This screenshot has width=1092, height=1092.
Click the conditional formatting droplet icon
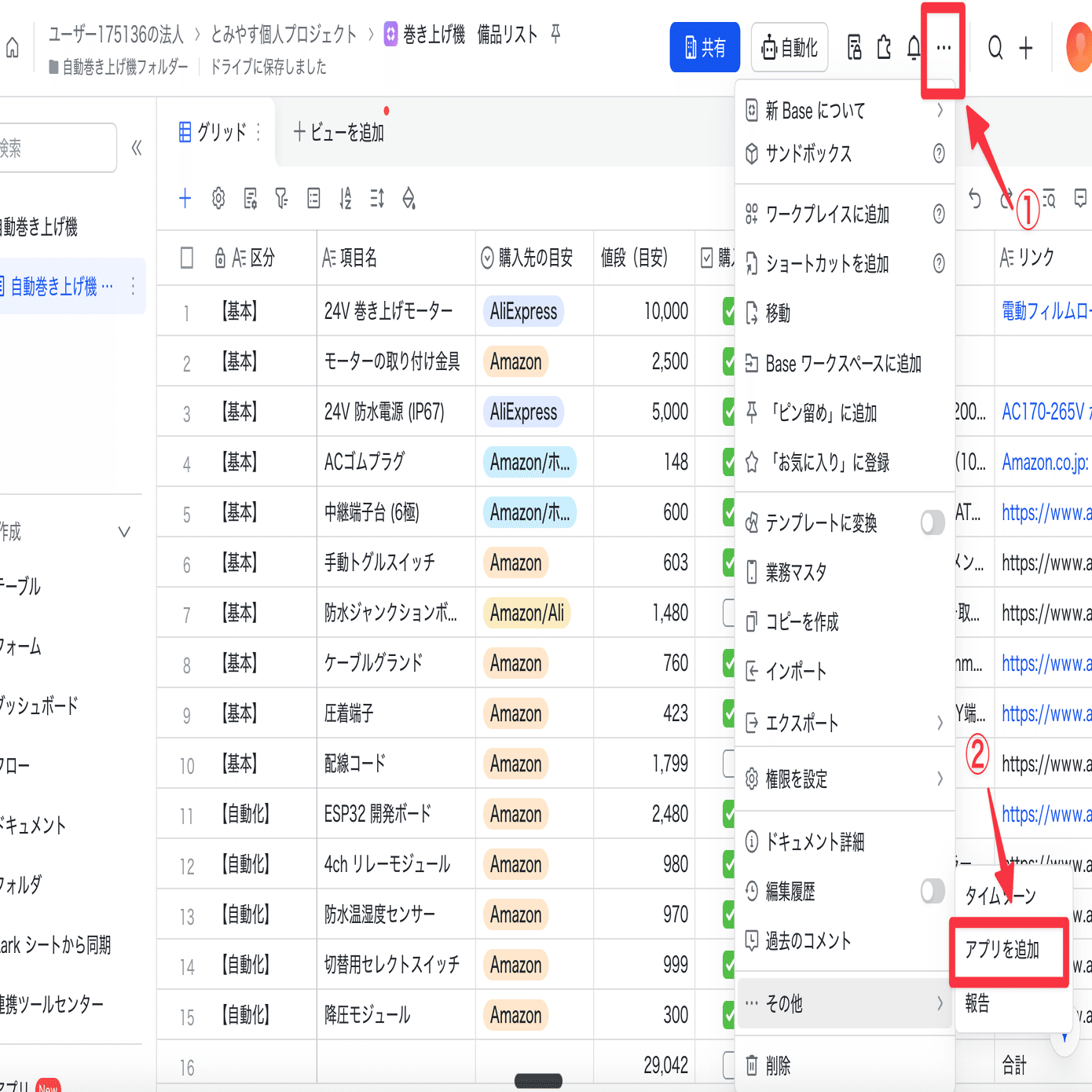409,199
